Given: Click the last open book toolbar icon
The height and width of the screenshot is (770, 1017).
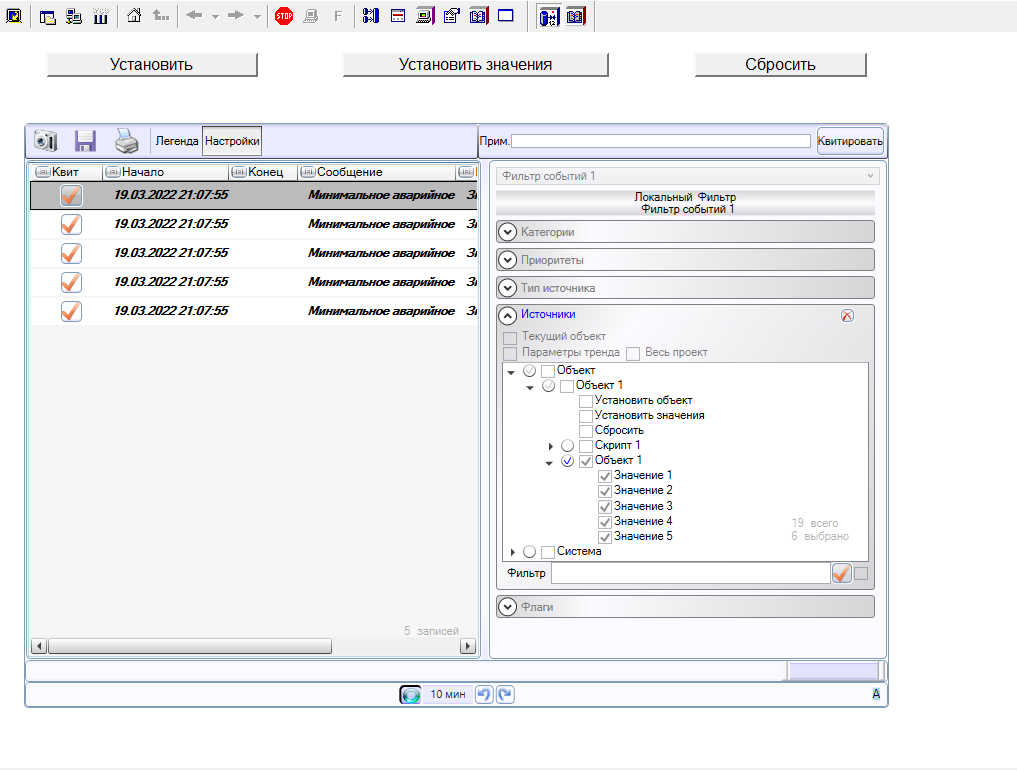Looking at the screenshot, I should [576, 16].
